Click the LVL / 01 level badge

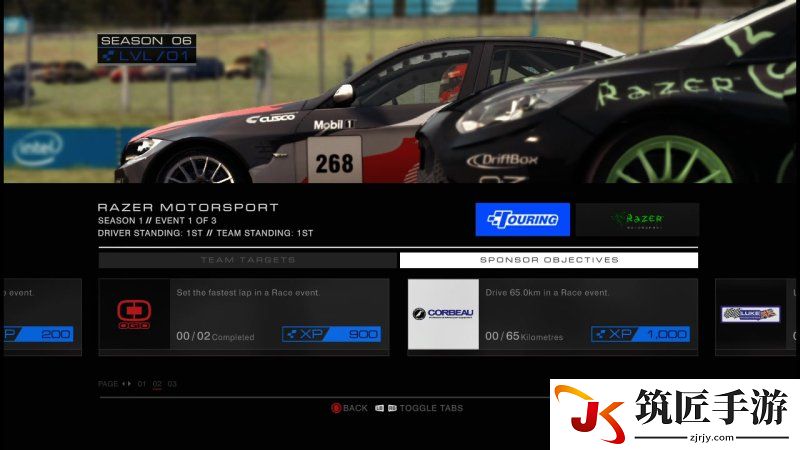pos(146,56)
